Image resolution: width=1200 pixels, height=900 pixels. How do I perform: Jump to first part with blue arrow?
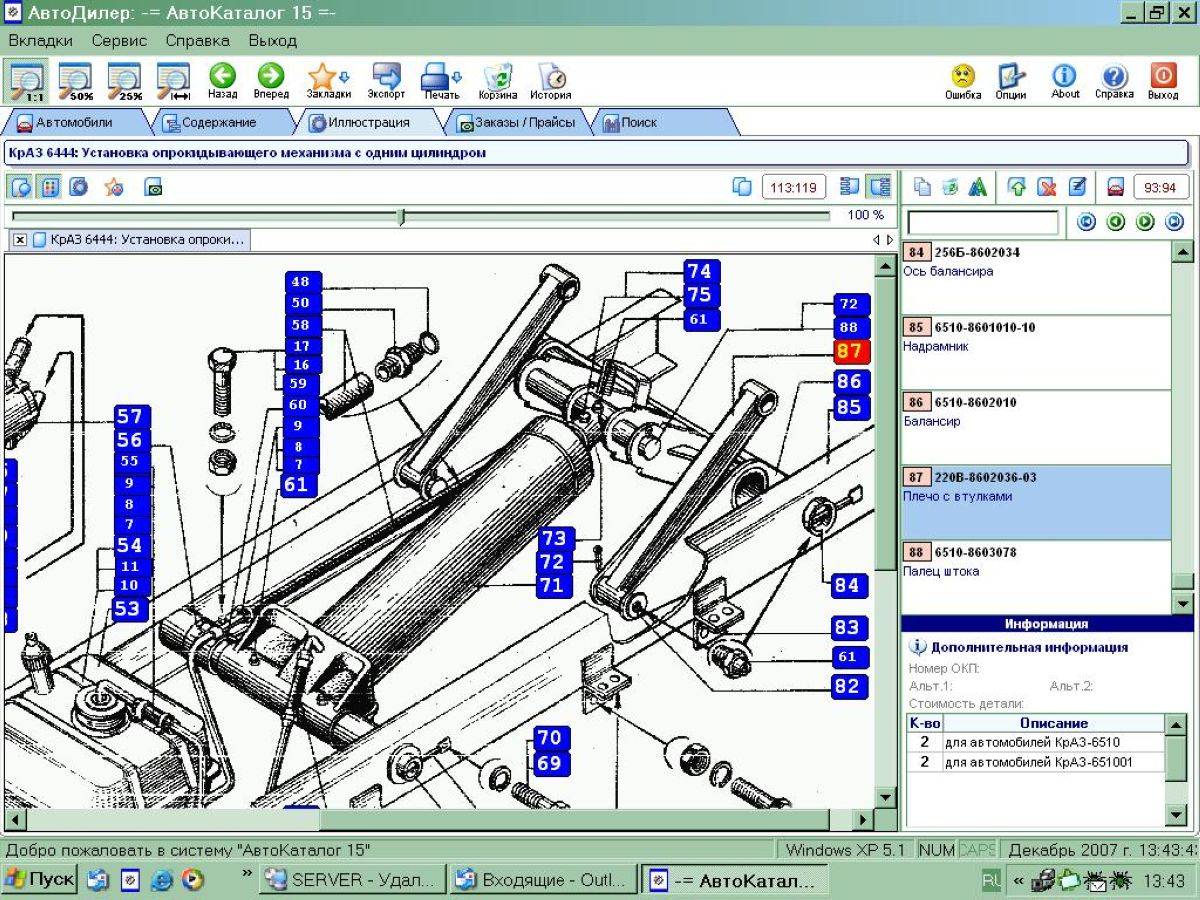click(x=1086, y=222)
